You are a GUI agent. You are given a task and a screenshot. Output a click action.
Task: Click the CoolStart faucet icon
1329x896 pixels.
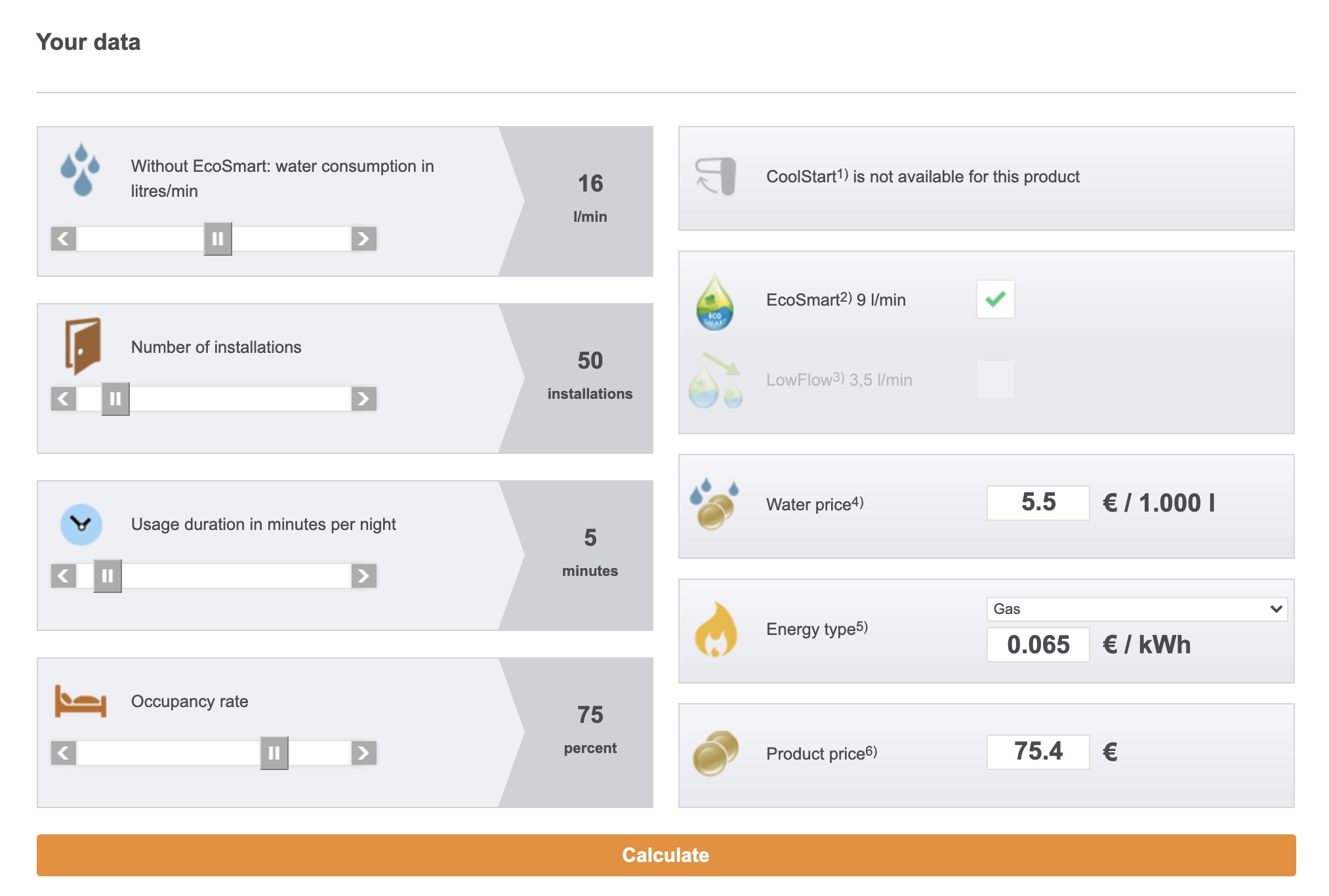point(716,176)
